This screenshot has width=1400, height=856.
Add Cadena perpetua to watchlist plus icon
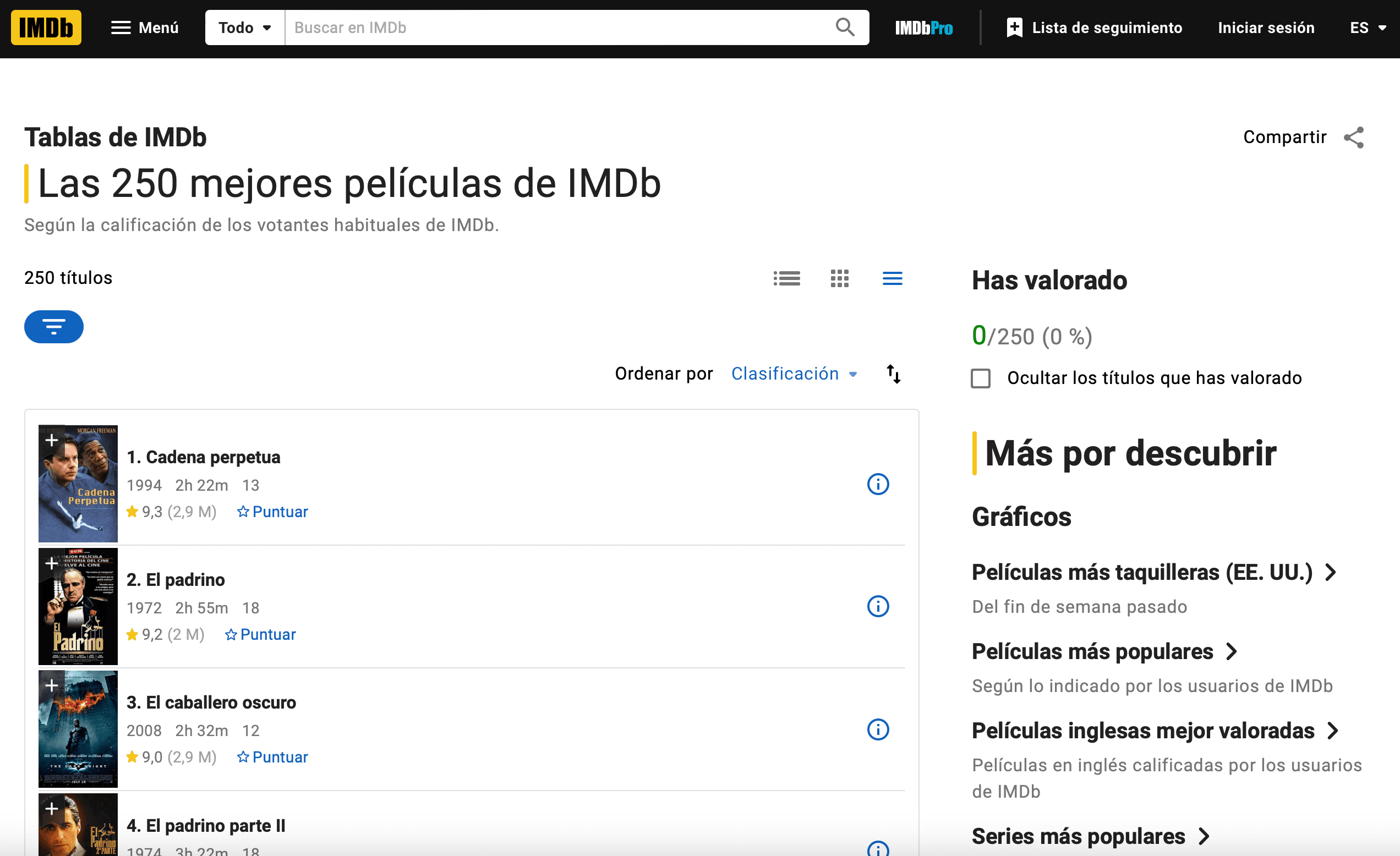click(x=52, y=440)
